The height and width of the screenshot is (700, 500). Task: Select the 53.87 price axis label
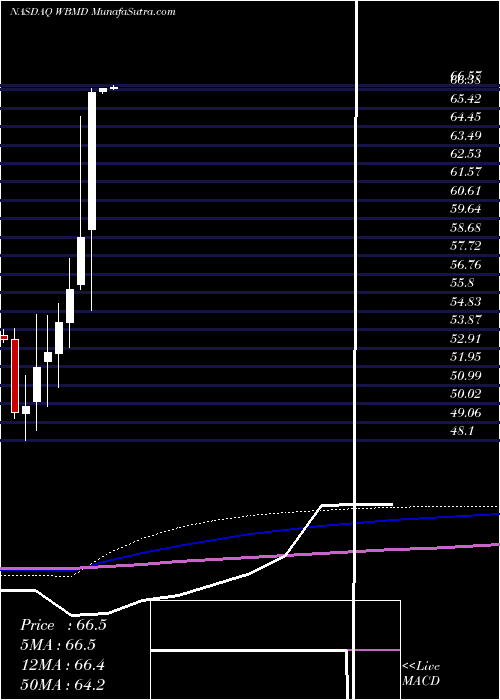tap(466, 320)
